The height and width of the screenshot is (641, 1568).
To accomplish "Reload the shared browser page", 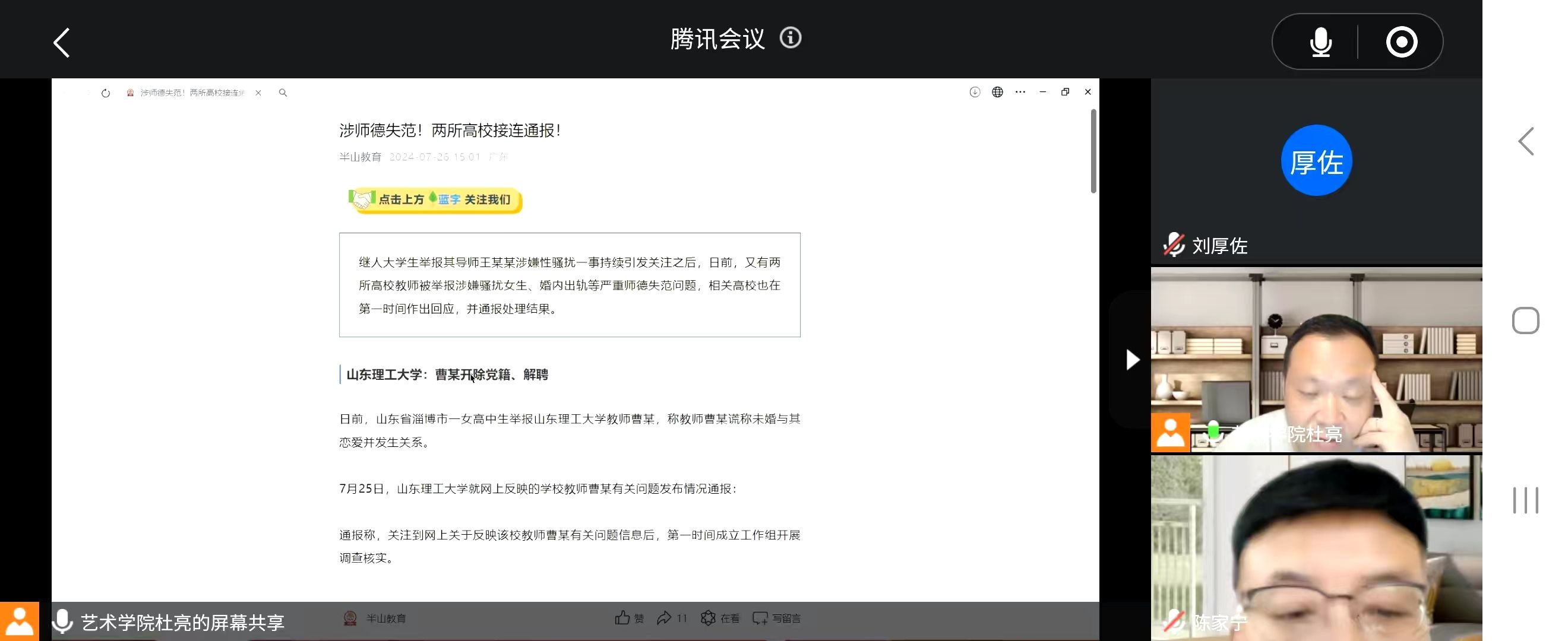I will point(105,93).
